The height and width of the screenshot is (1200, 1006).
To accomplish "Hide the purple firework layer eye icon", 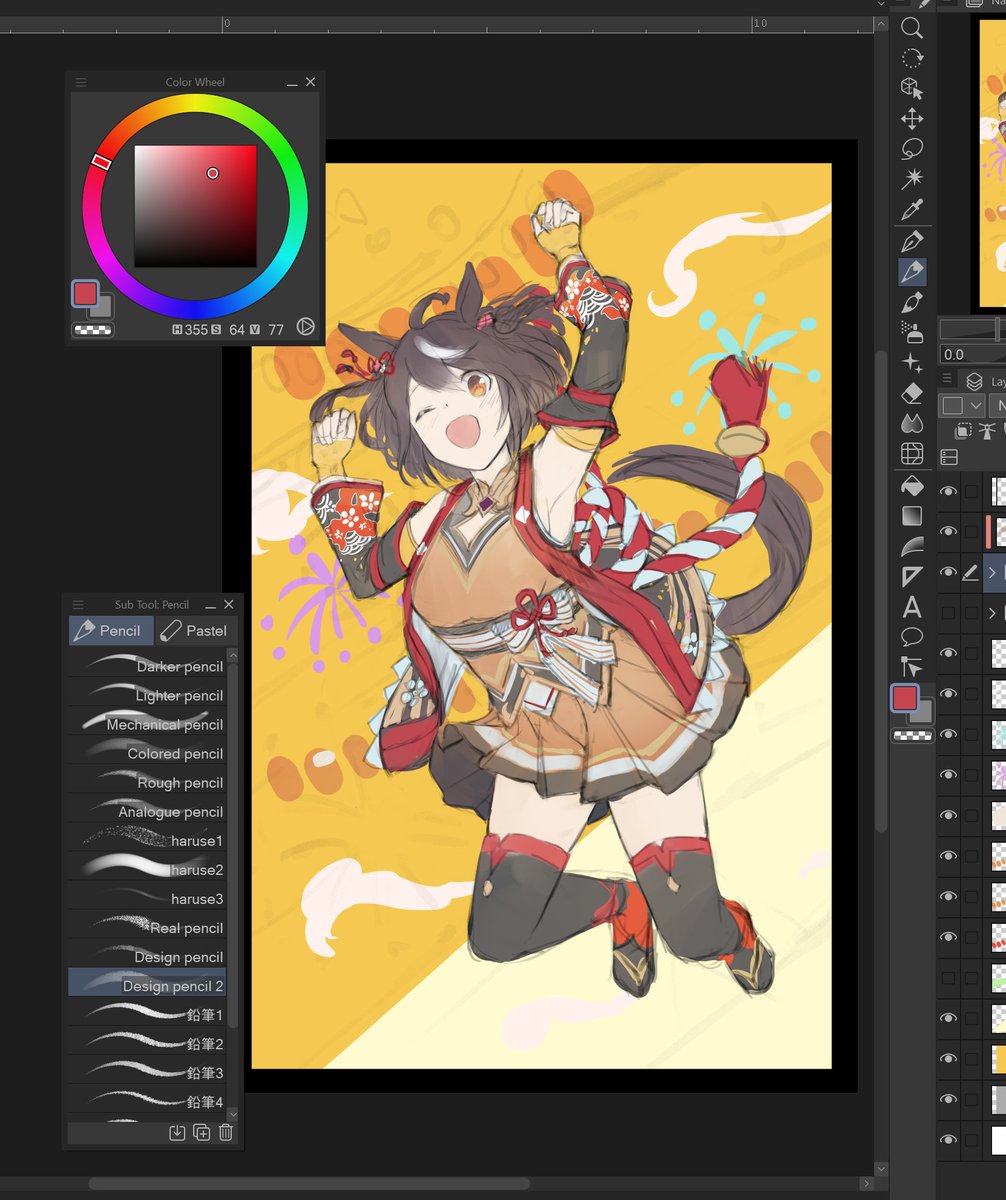I will 948,775.
